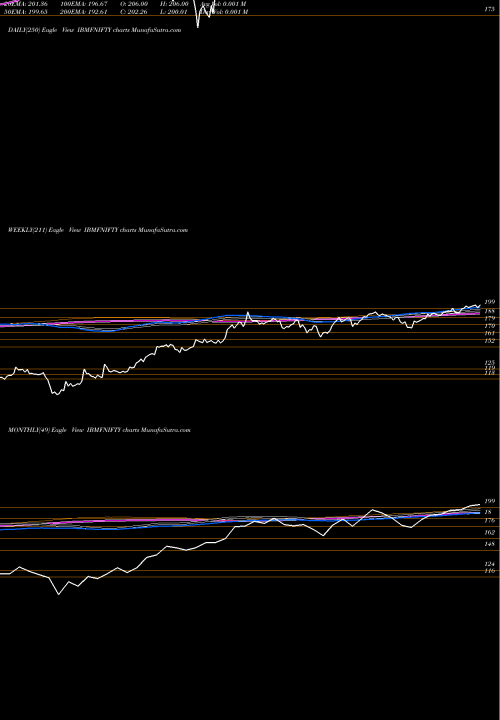Viewport: 500px width, 720px height.
Task: Click the 148 price label in monthly chart
Action: (489, 544)
